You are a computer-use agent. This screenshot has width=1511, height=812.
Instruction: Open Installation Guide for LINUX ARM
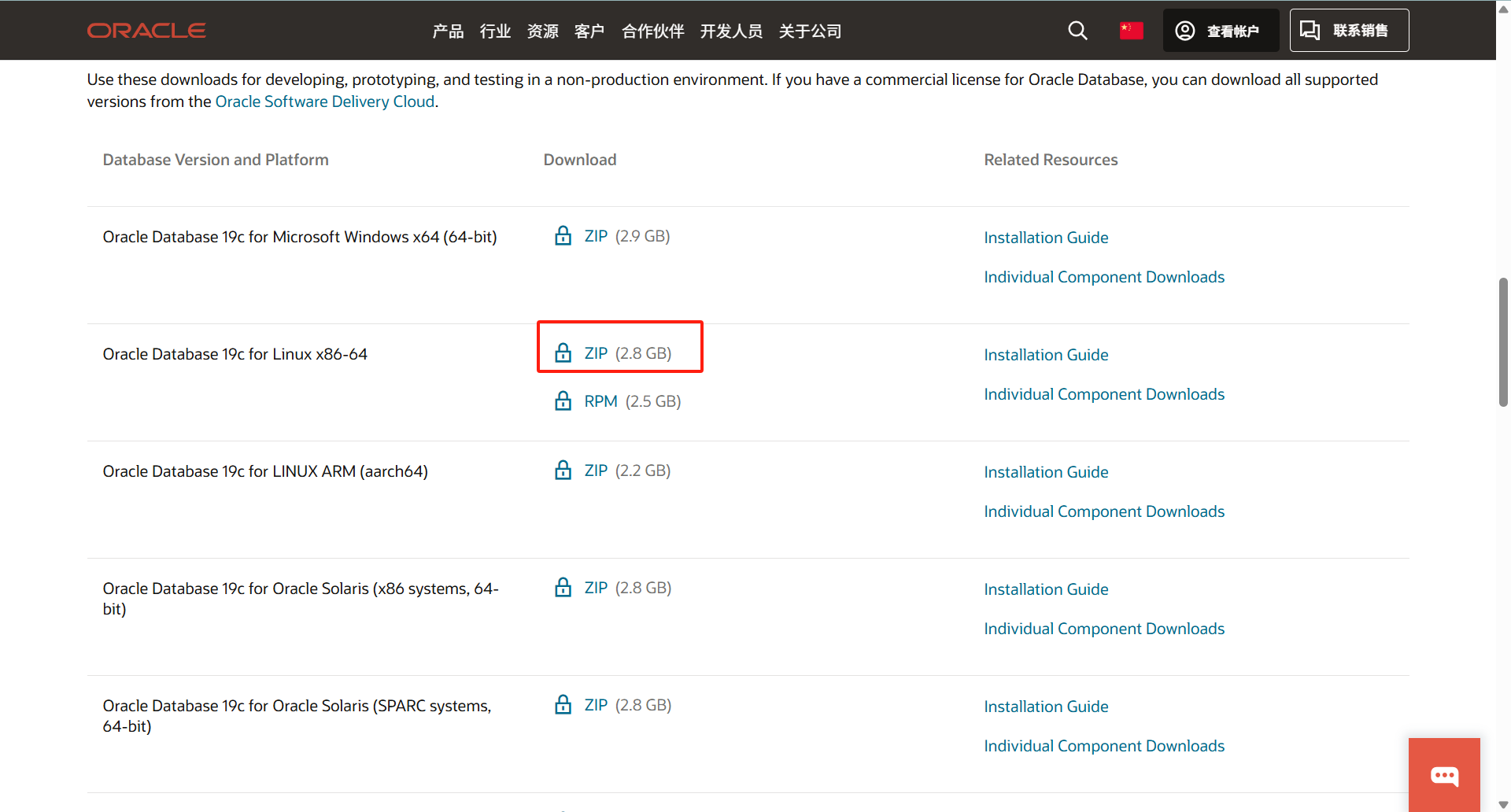1046,472
